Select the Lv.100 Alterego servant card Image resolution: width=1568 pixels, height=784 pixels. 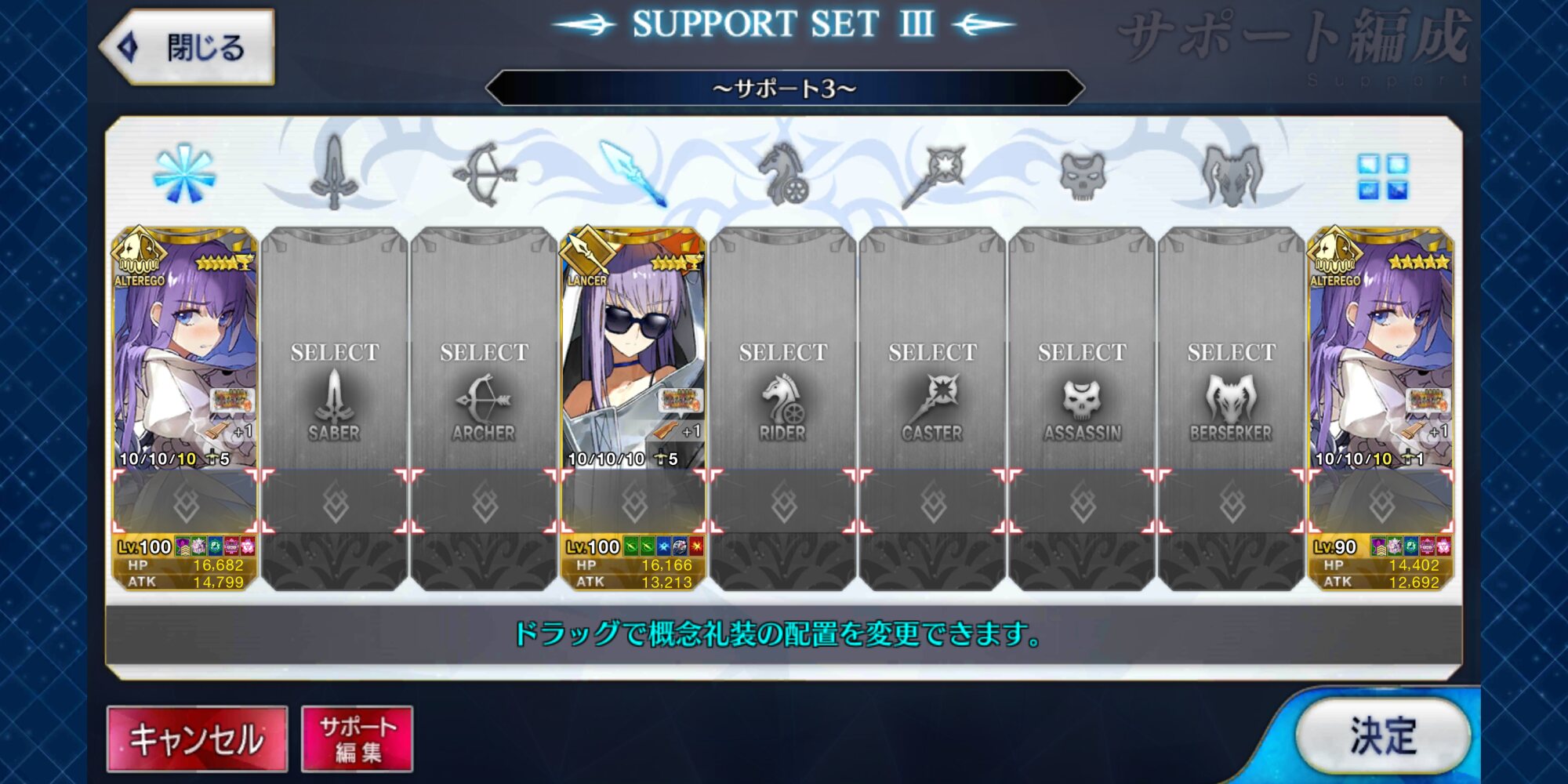pyautogui.click(x=185, y=408)
